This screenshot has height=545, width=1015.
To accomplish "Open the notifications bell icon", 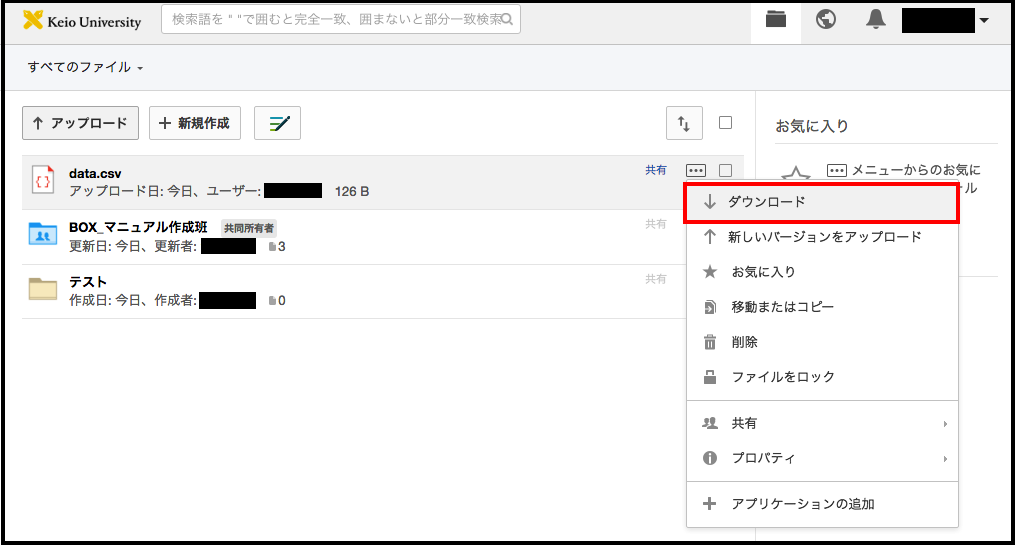I will coord(876,20).
